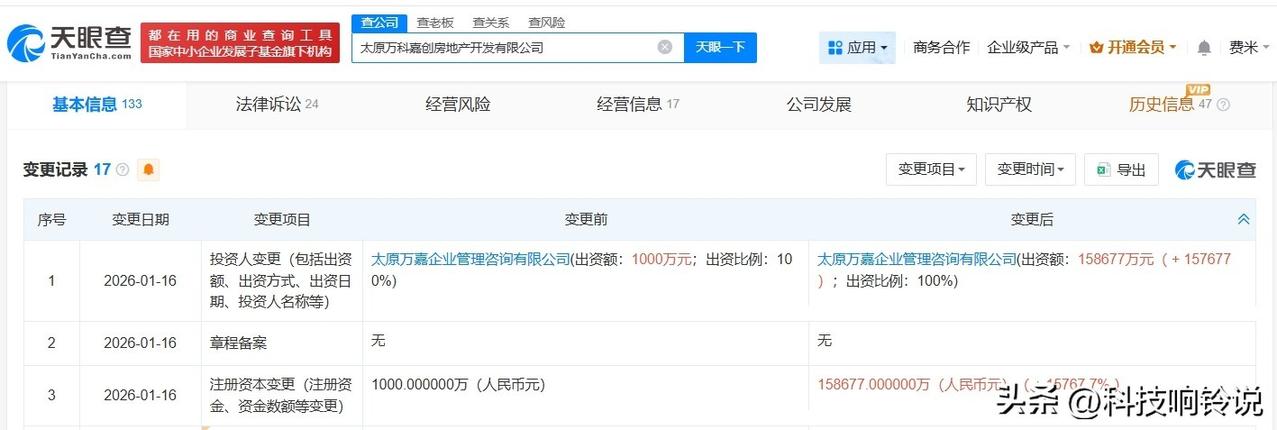Click the 变更项目 column header
Viewport: 1277px width, 430px height.
[282, 220]
